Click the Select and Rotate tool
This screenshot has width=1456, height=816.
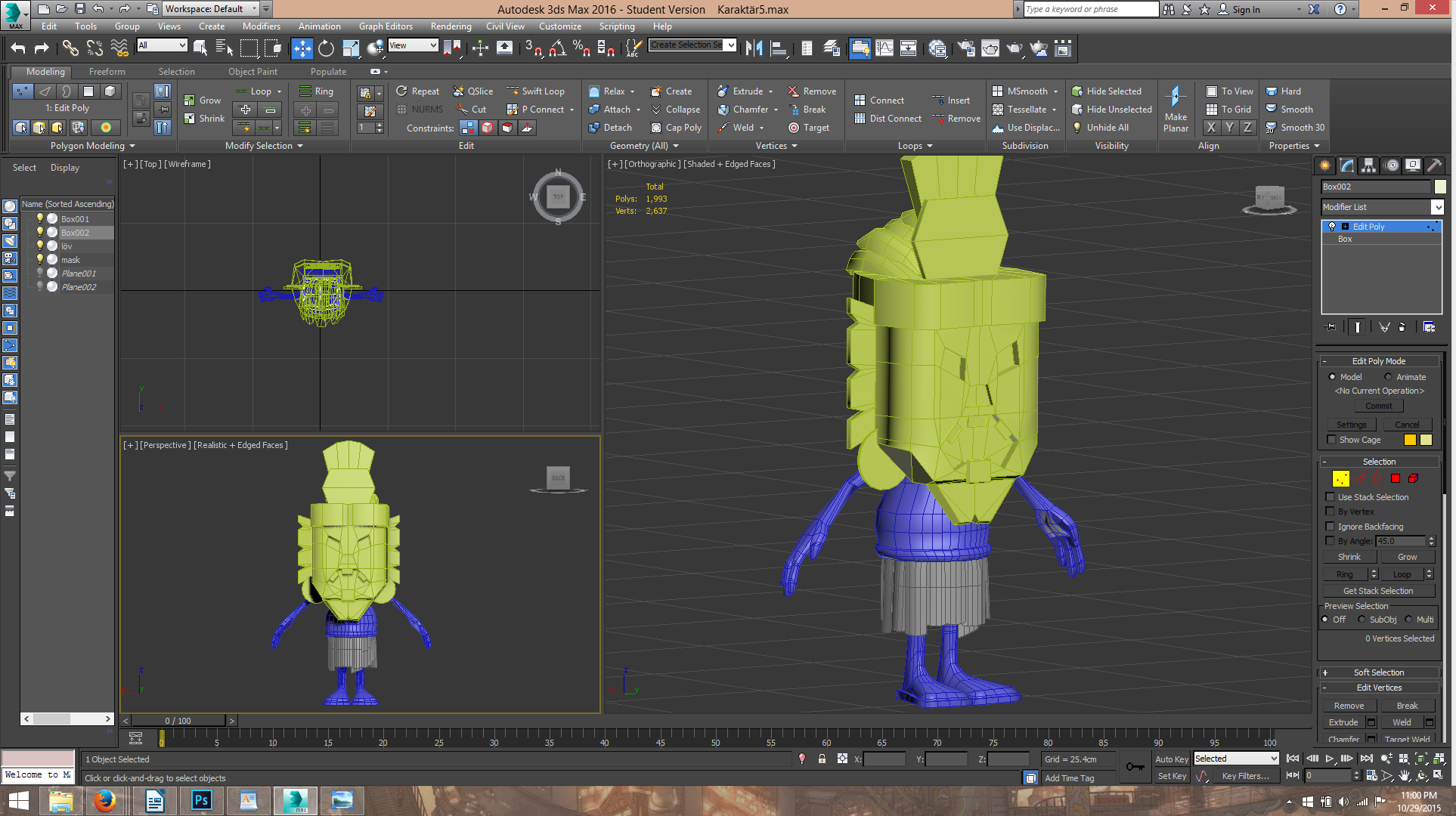coord(326,48)
